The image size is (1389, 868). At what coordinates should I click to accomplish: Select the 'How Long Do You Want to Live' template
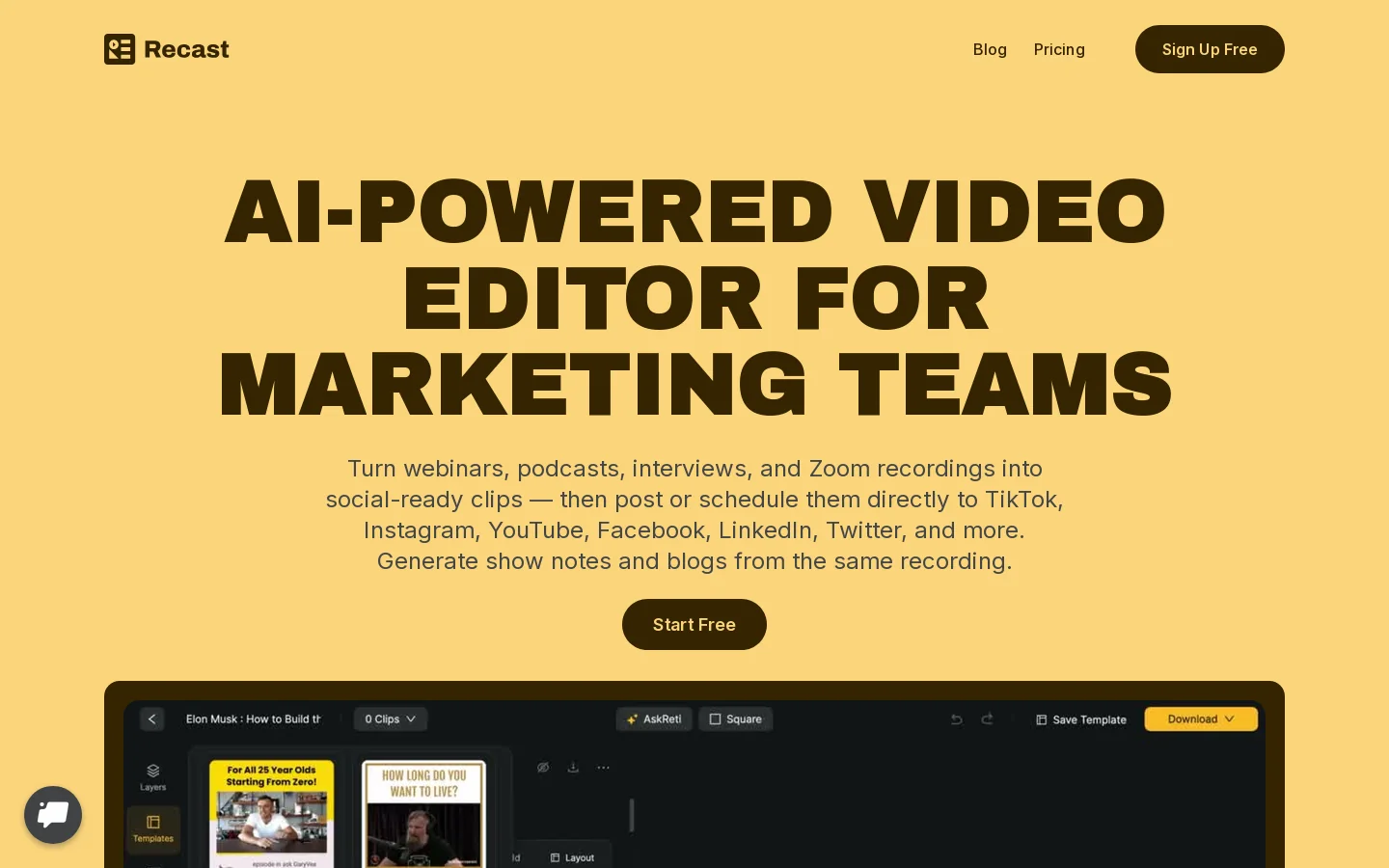tap(423, 814)
